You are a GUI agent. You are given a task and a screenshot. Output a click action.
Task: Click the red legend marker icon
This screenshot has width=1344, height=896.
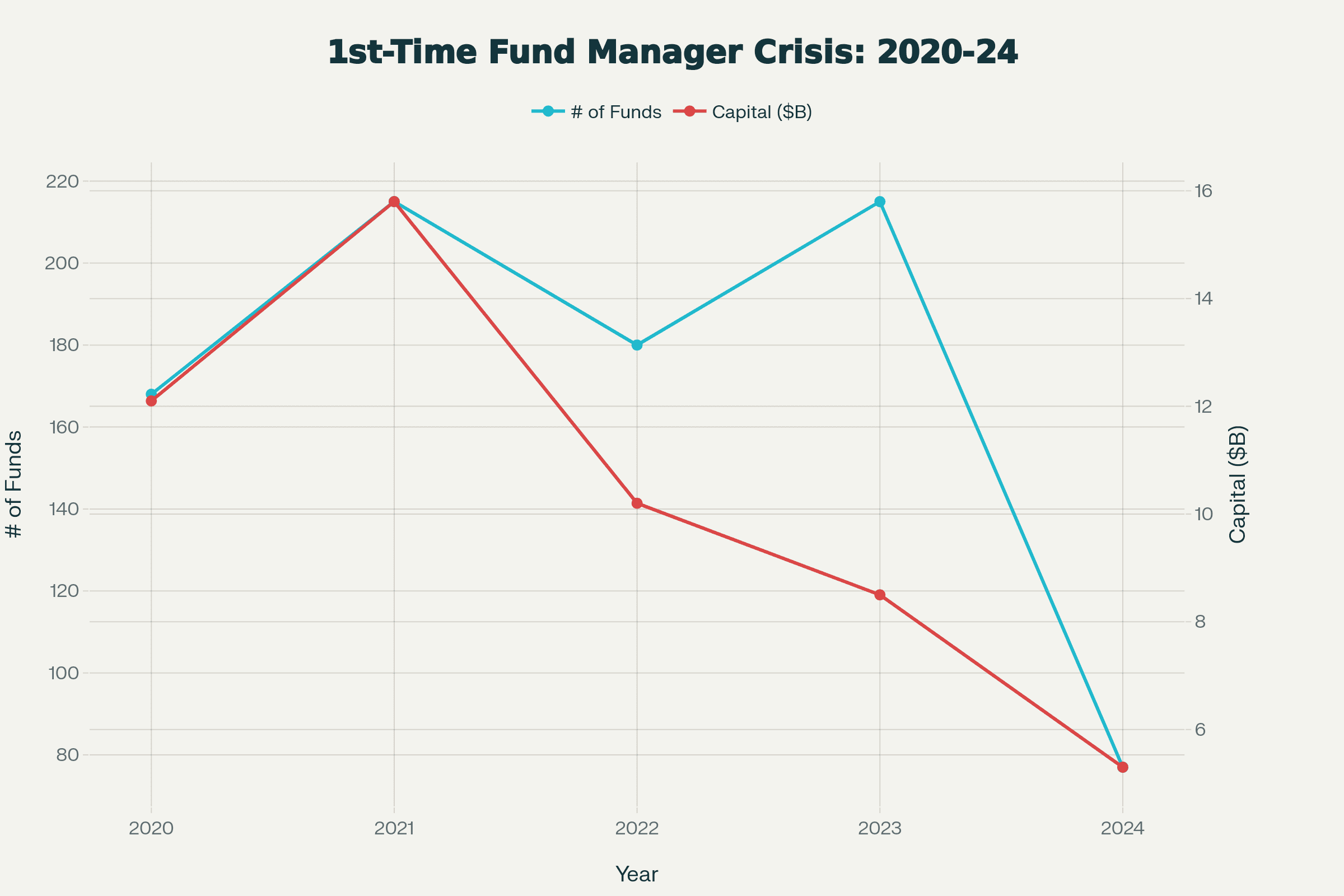pyautogui.click(x=690, y=111)
